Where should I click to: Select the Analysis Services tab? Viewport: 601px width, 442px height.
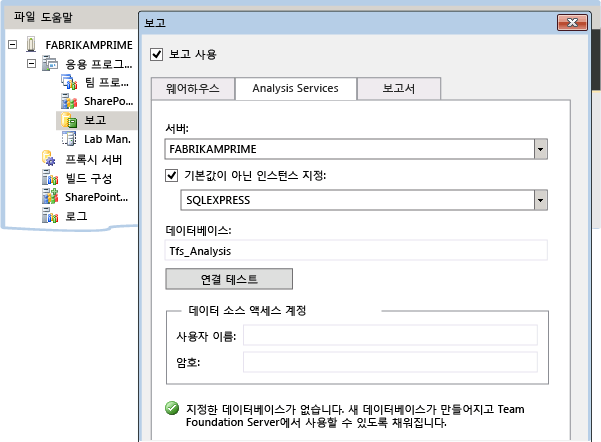(x=296, y=89)
